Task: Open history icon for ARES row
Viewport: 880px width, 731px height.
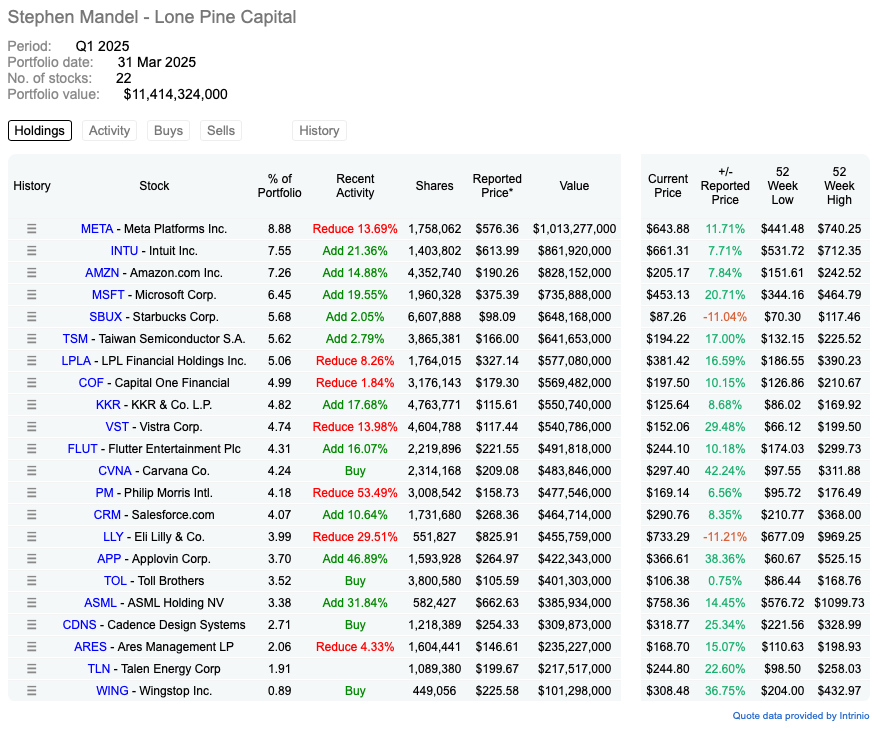Action: point(31,647)
